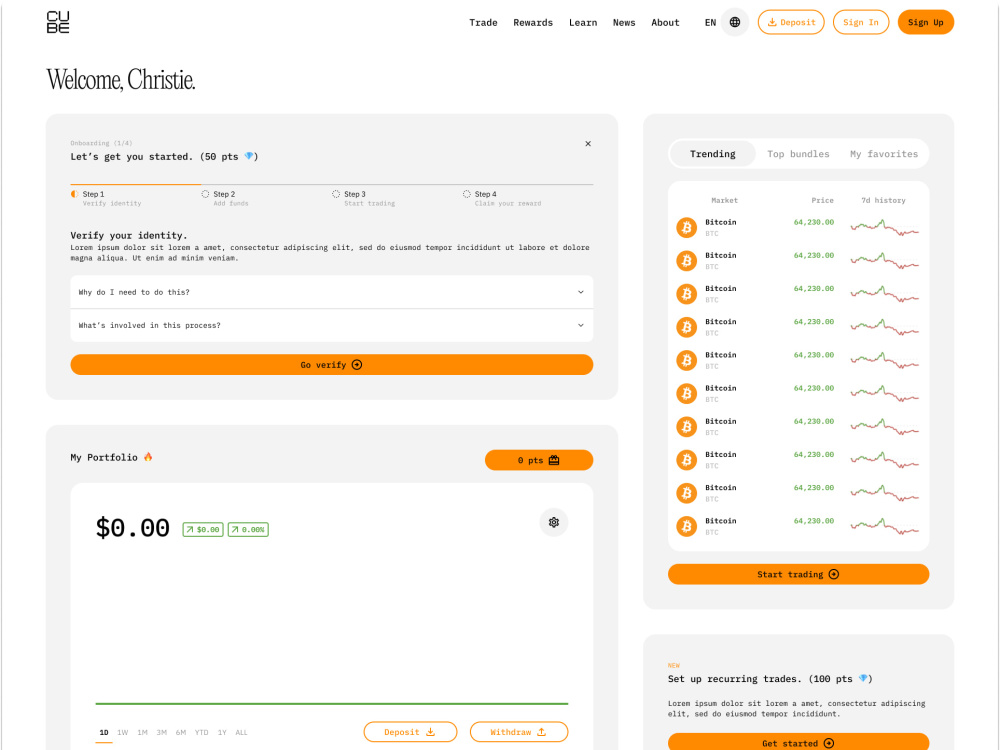Open the Trade menu
1000x750 pixels.
pyautogui.click(x=483, y=22)
